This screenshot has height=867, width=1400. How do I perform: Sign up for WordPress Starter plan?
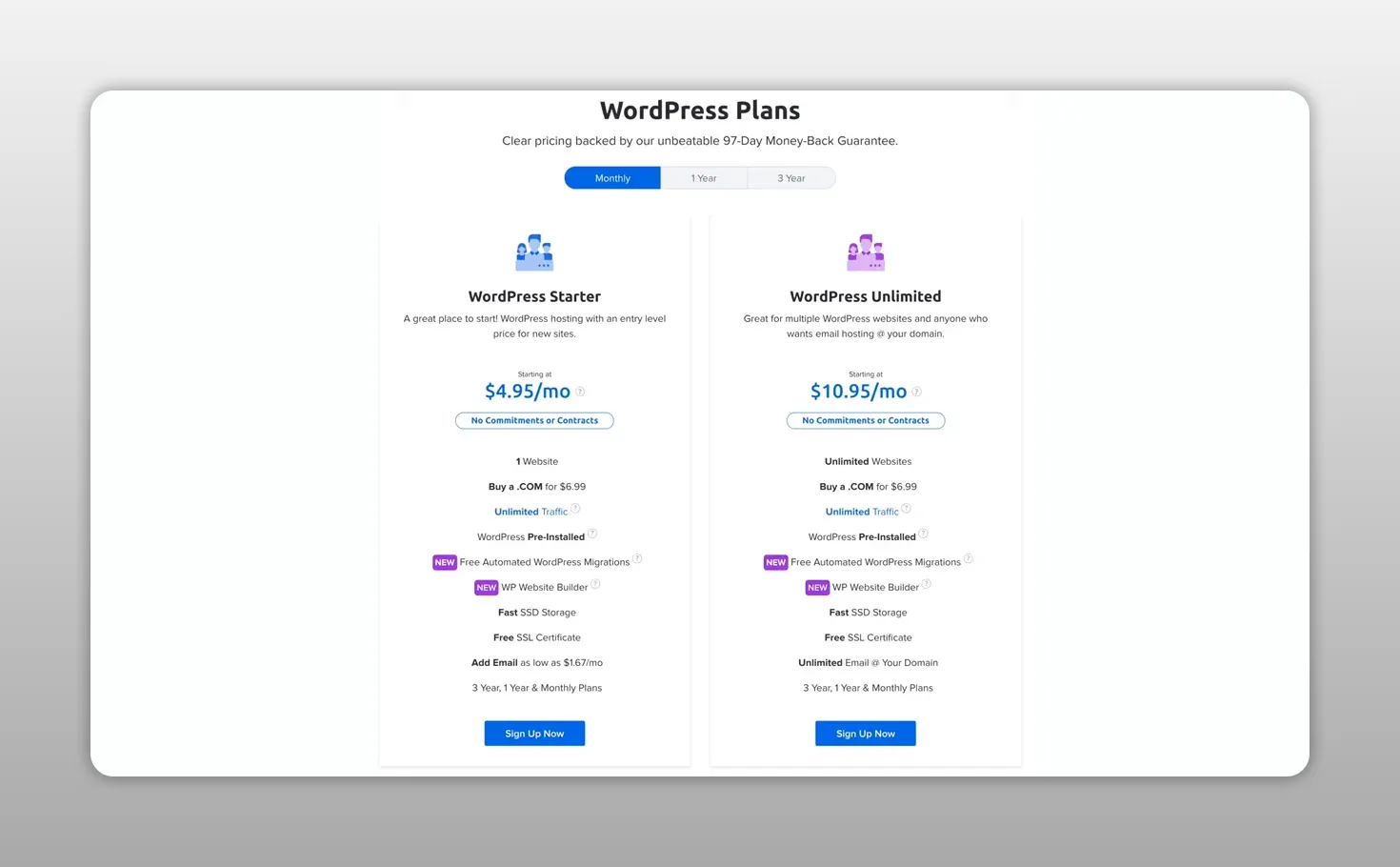(x=534, y=734)
